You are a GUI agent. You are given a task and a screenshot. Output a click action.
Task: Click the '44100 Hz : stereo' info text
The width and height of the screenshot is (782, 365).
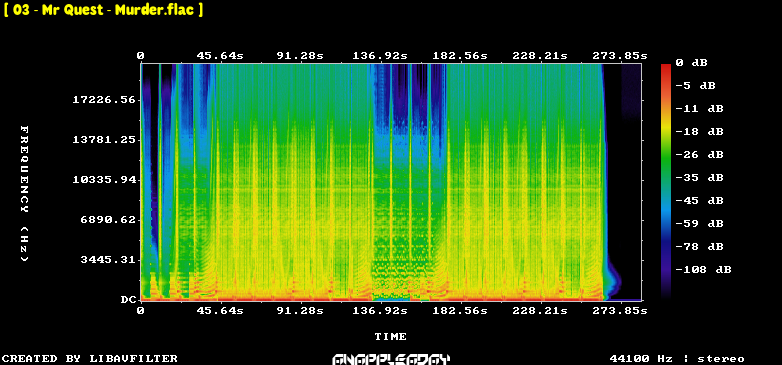click(677, 359)
